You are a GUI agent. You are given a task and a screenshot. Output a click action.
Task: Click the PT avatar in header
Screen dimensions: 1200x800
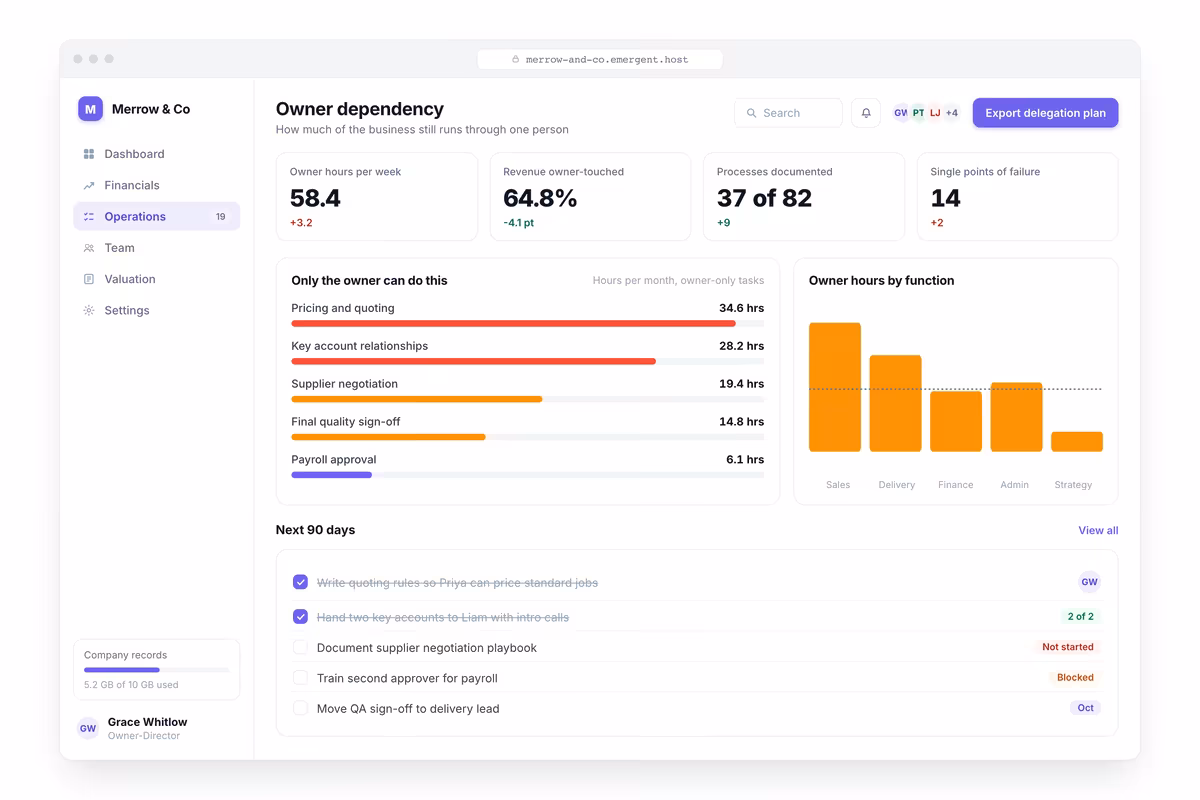[918, 113]
